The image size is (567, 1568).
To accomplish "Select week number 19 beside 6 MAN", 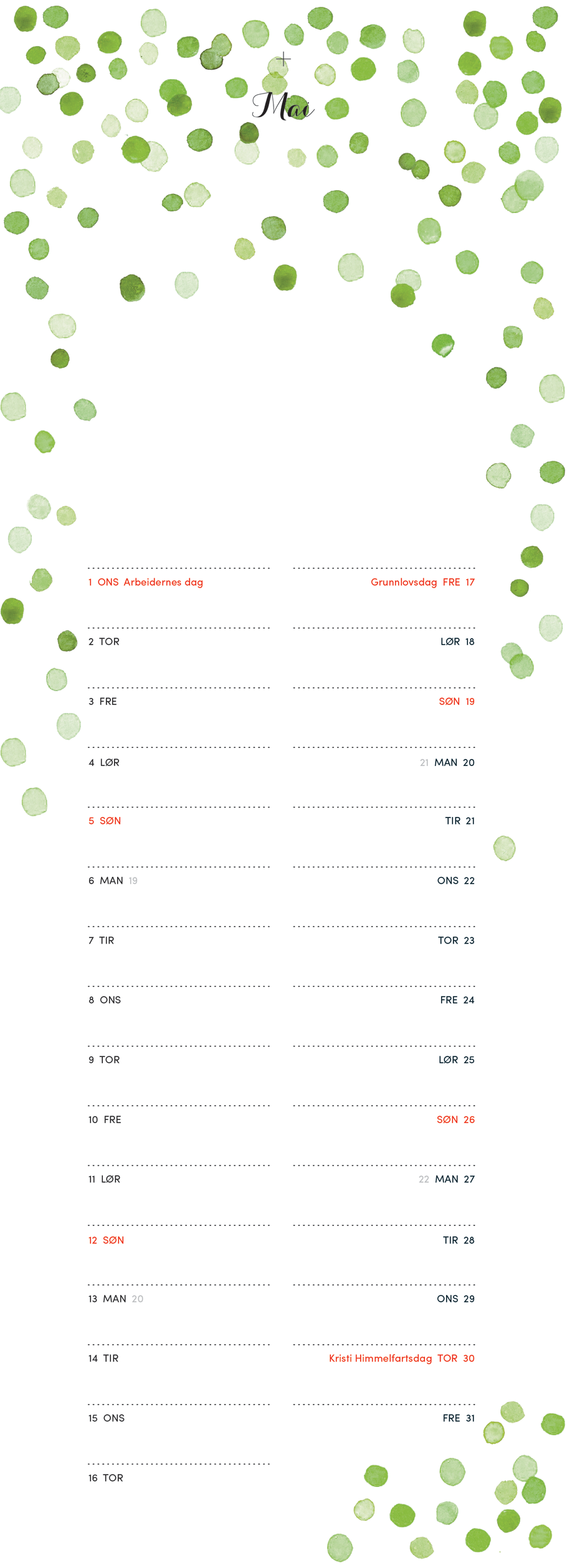I will coord(133,881).
